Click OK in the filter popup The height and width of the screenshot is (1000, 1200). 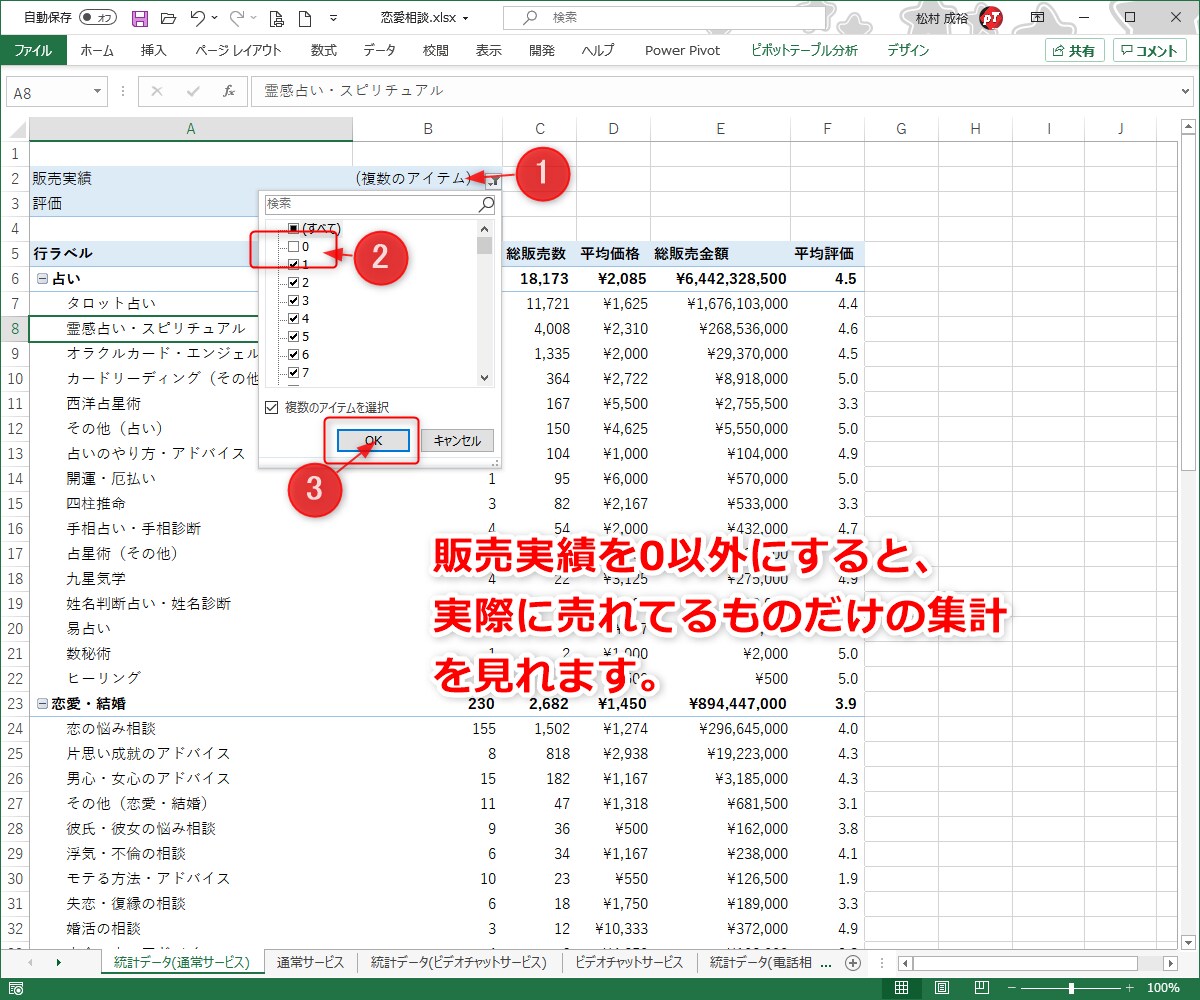(373, 440)
